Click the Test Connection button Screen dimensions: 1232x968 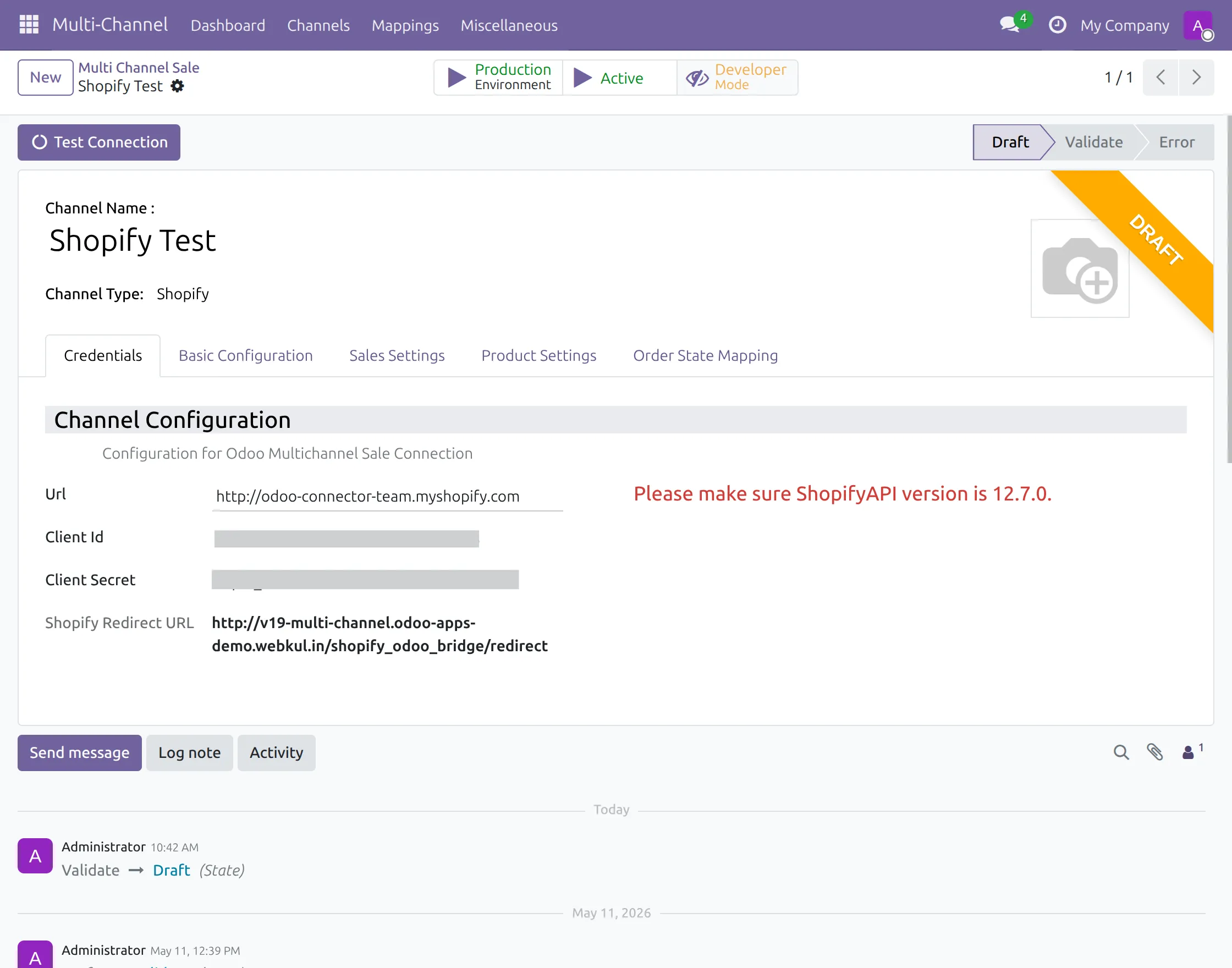click(99, 142)
